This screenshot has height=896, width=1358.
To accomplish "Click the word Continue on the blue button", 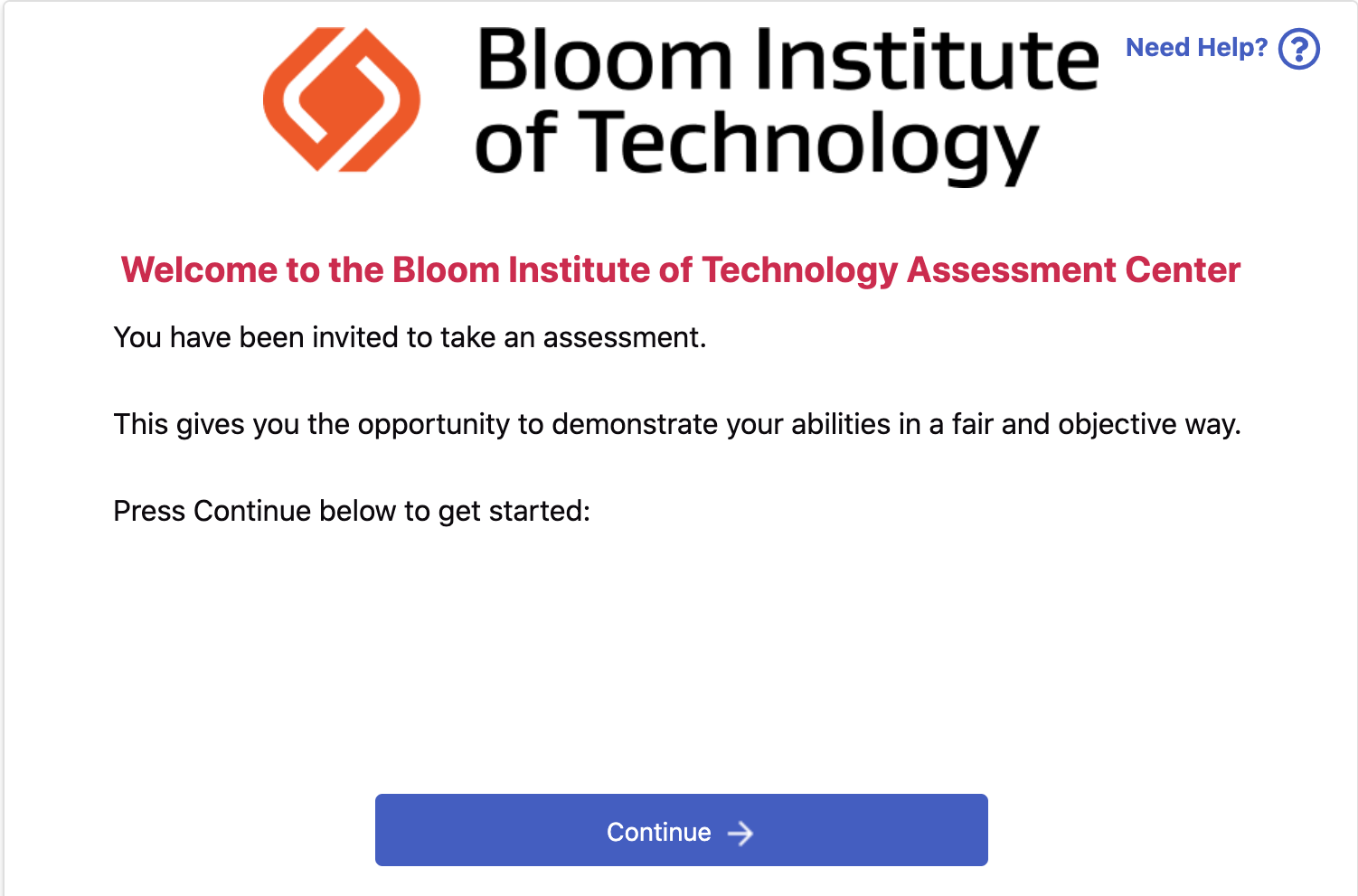I will [x=659, y=832].
